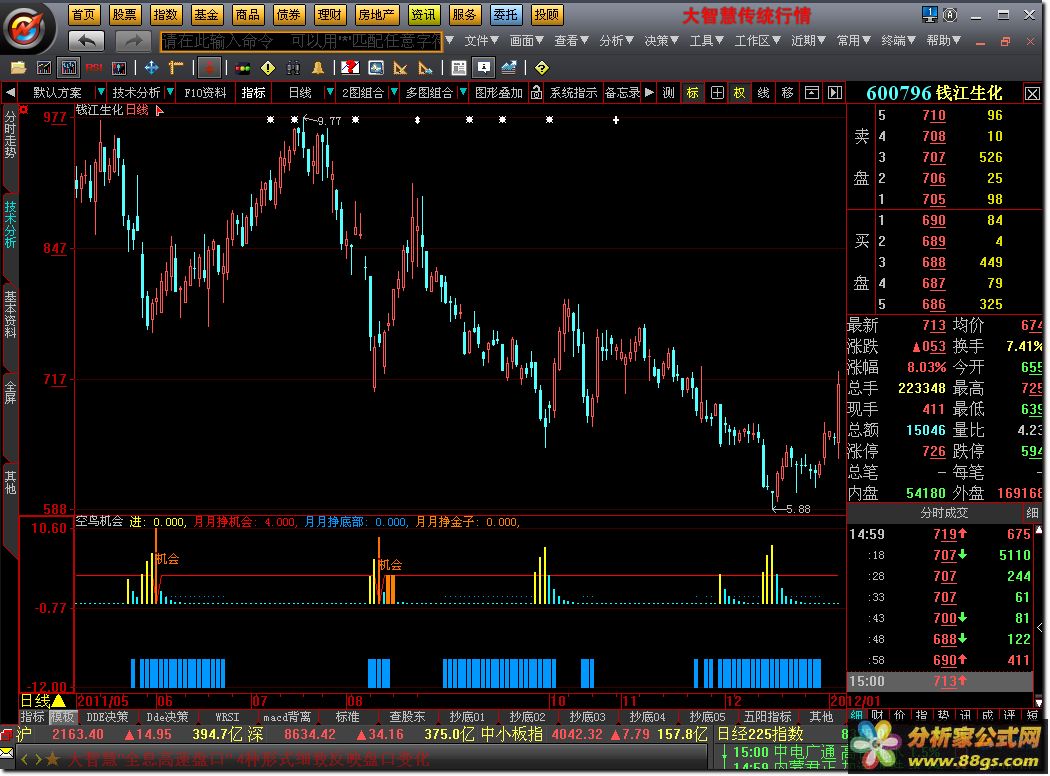Toggle the 线 line button
This screenshot has height=776, width=1050.
pos(763,92)
